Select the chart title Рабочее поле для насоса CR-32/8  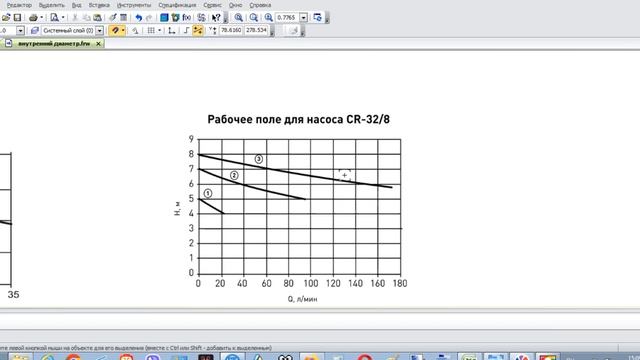[x=298, y=120]
